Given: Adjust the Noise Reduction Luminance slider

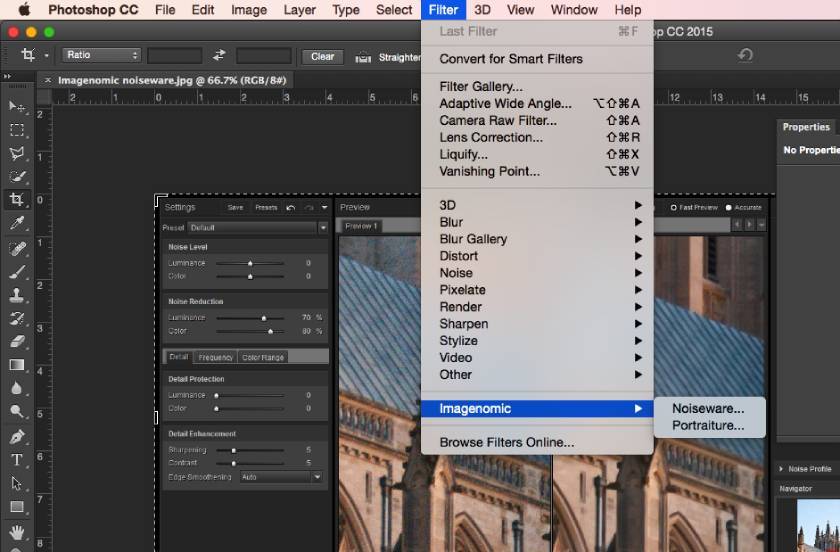Looking at the screenshot, I should [264, 318].
